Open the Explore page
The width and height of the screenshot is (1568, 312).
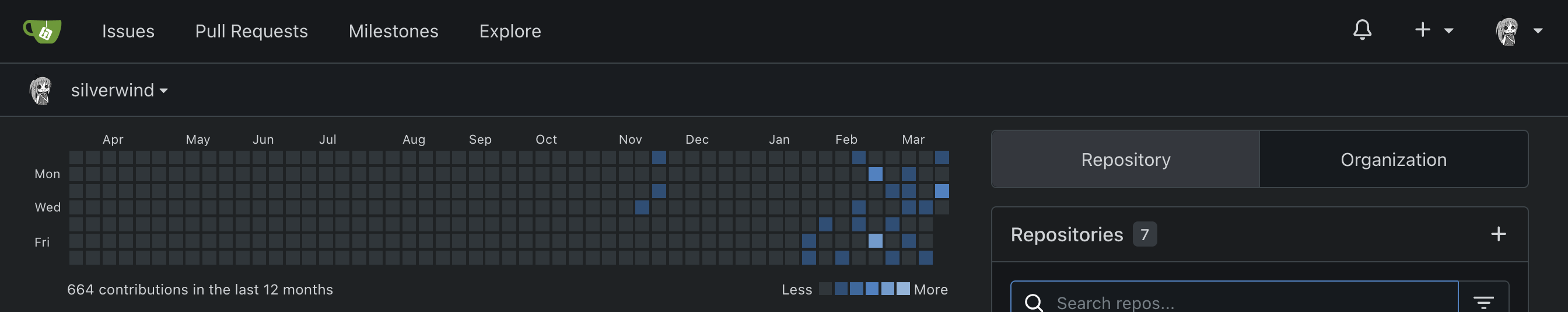[510, 31]
